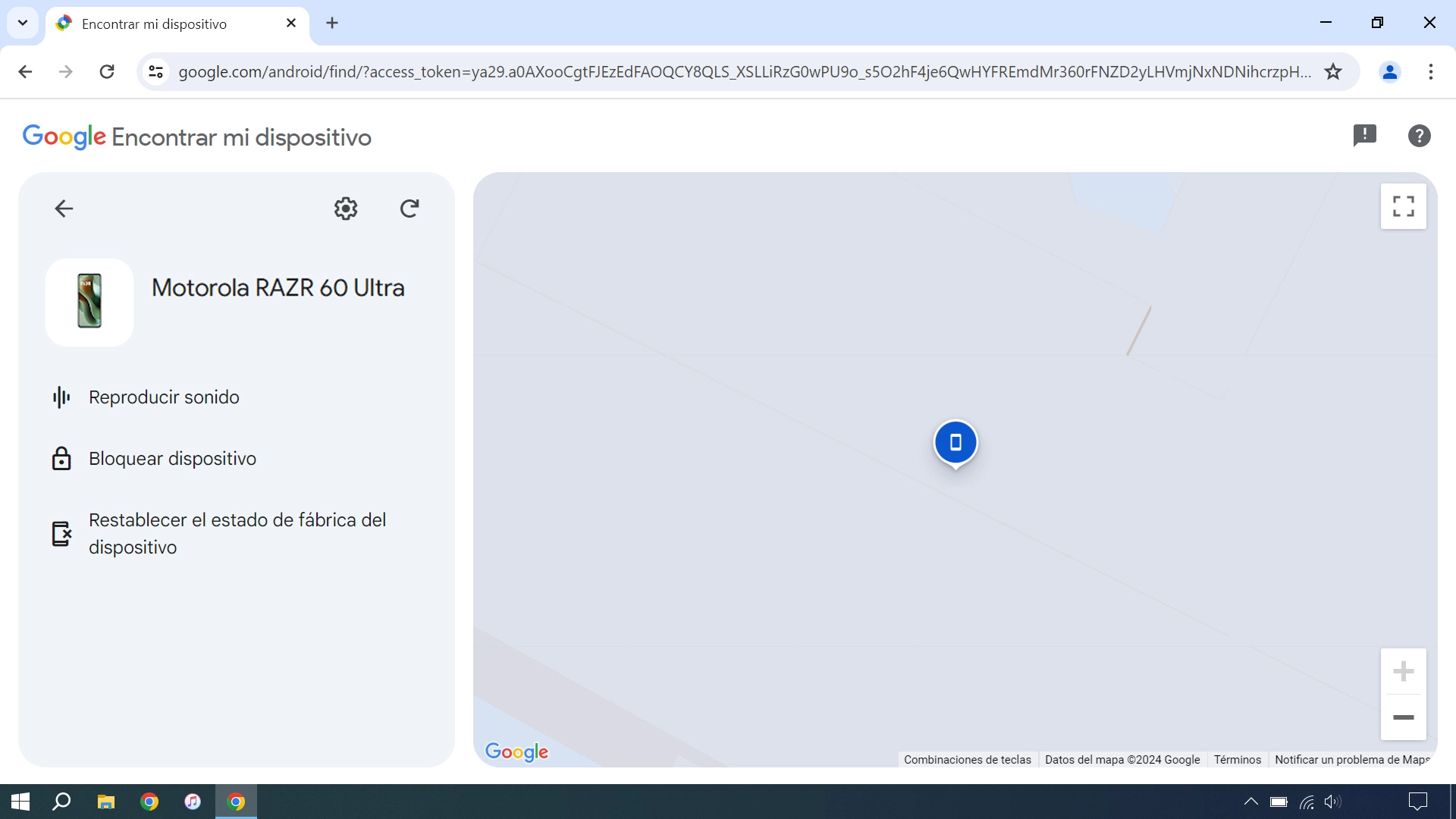Open the map Términos link
This screenshot has width=1456, height=819.
[1237, 759]
